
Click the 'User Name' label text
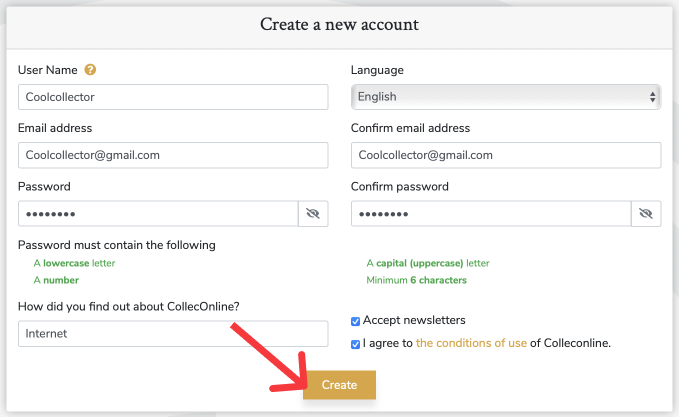coord(48,70)
